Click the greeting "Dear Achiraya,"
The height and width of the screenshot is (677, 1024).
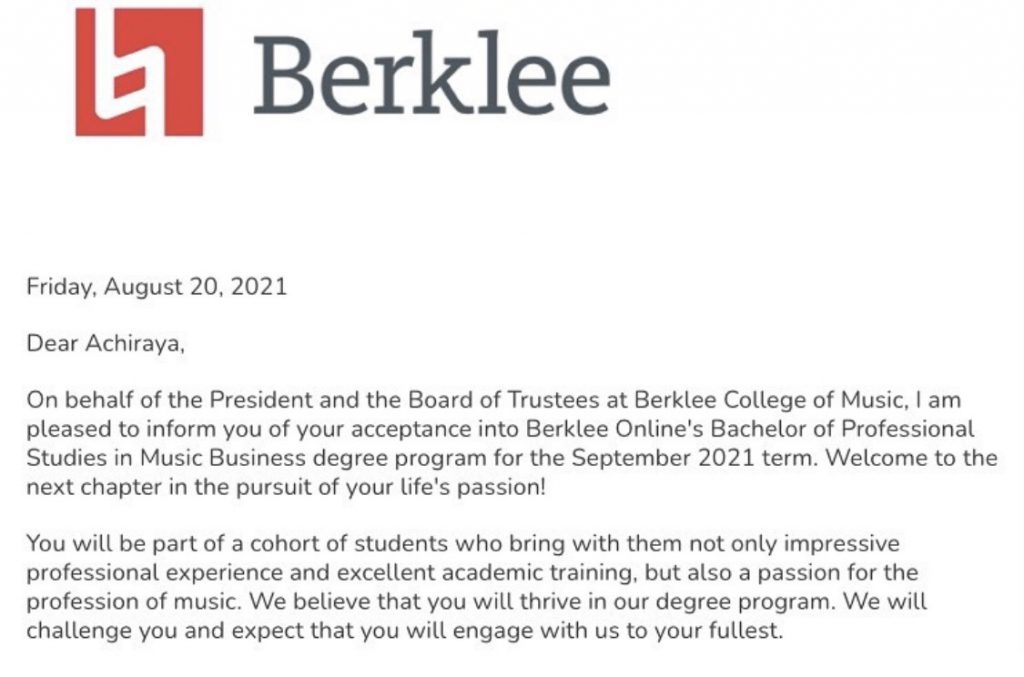[x=106, y=345]
